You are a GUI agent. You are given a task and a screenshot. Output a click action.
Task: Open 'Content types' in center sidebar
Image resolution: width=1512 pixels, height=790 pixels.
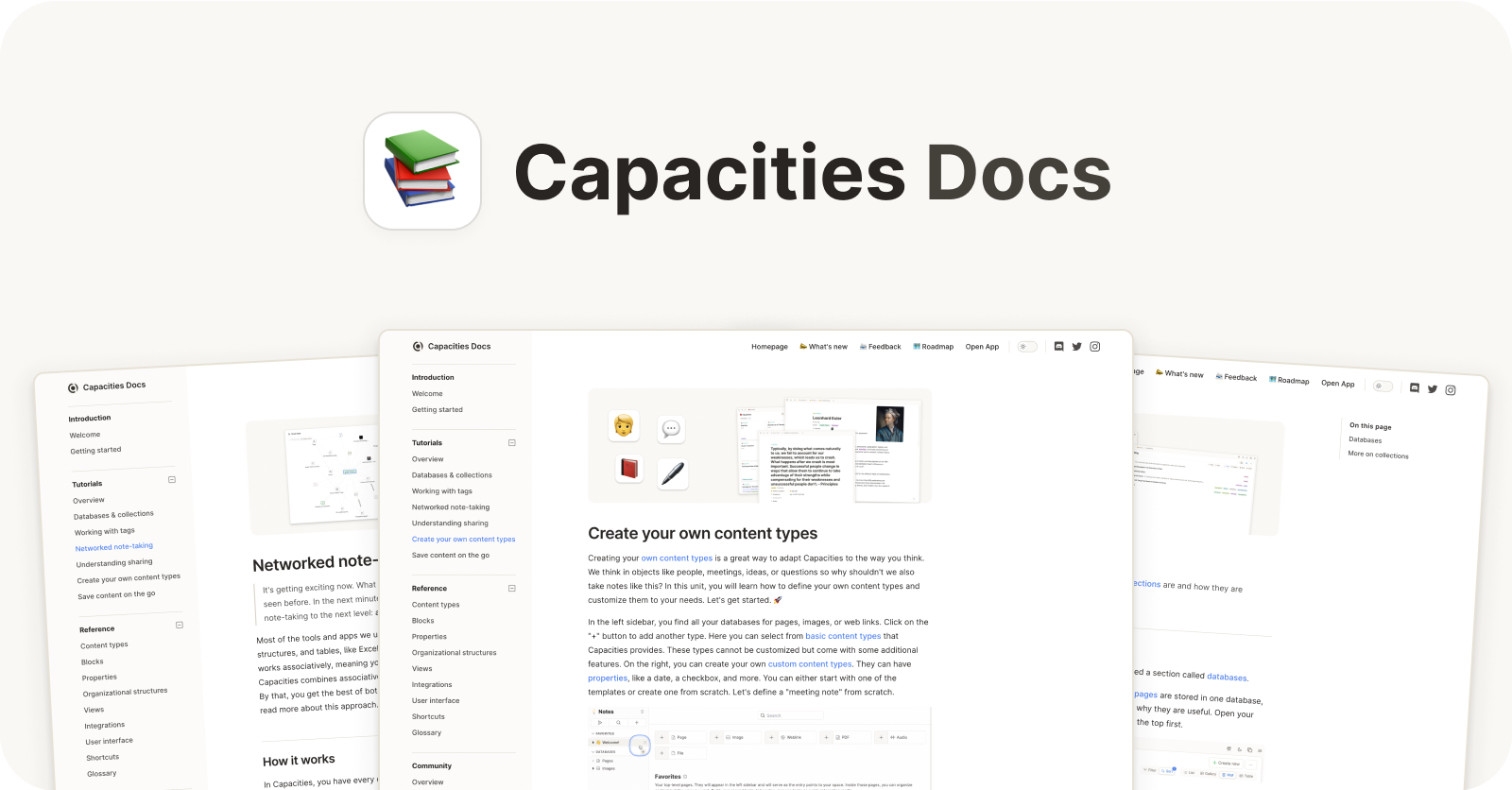coord(436,605)
